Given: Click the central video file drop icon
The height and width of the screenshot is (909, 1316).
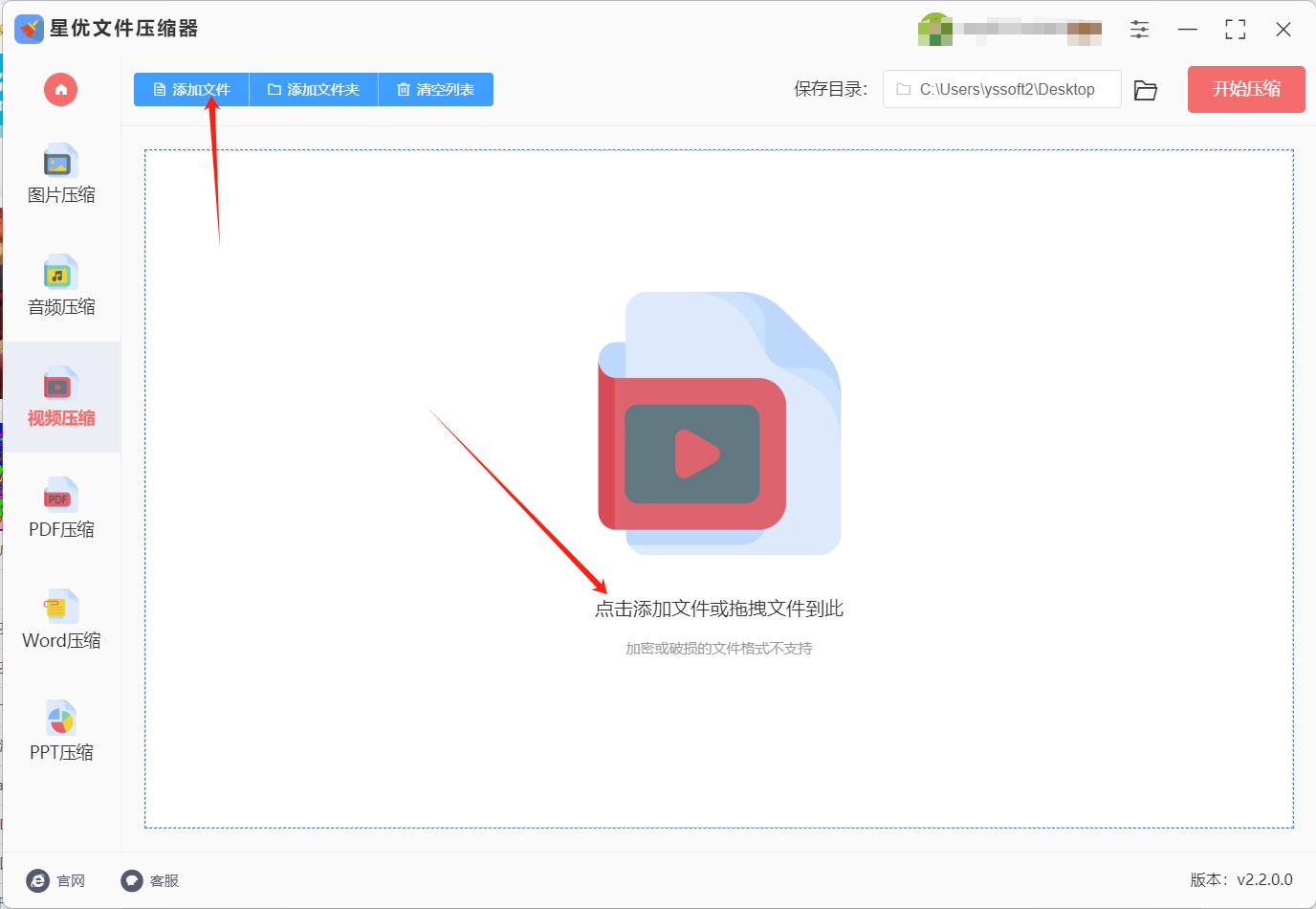Looking at the screenshot, I should coord(719,423).
